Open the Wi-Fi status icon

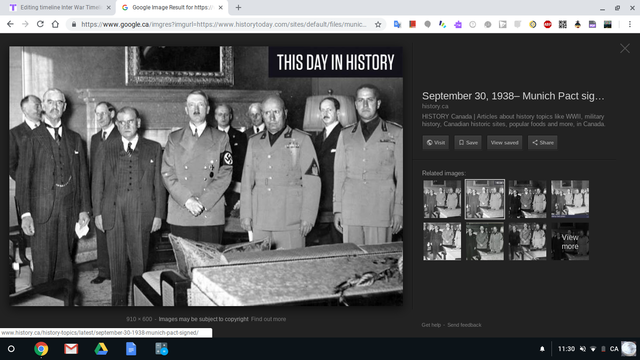click(593, 349)
